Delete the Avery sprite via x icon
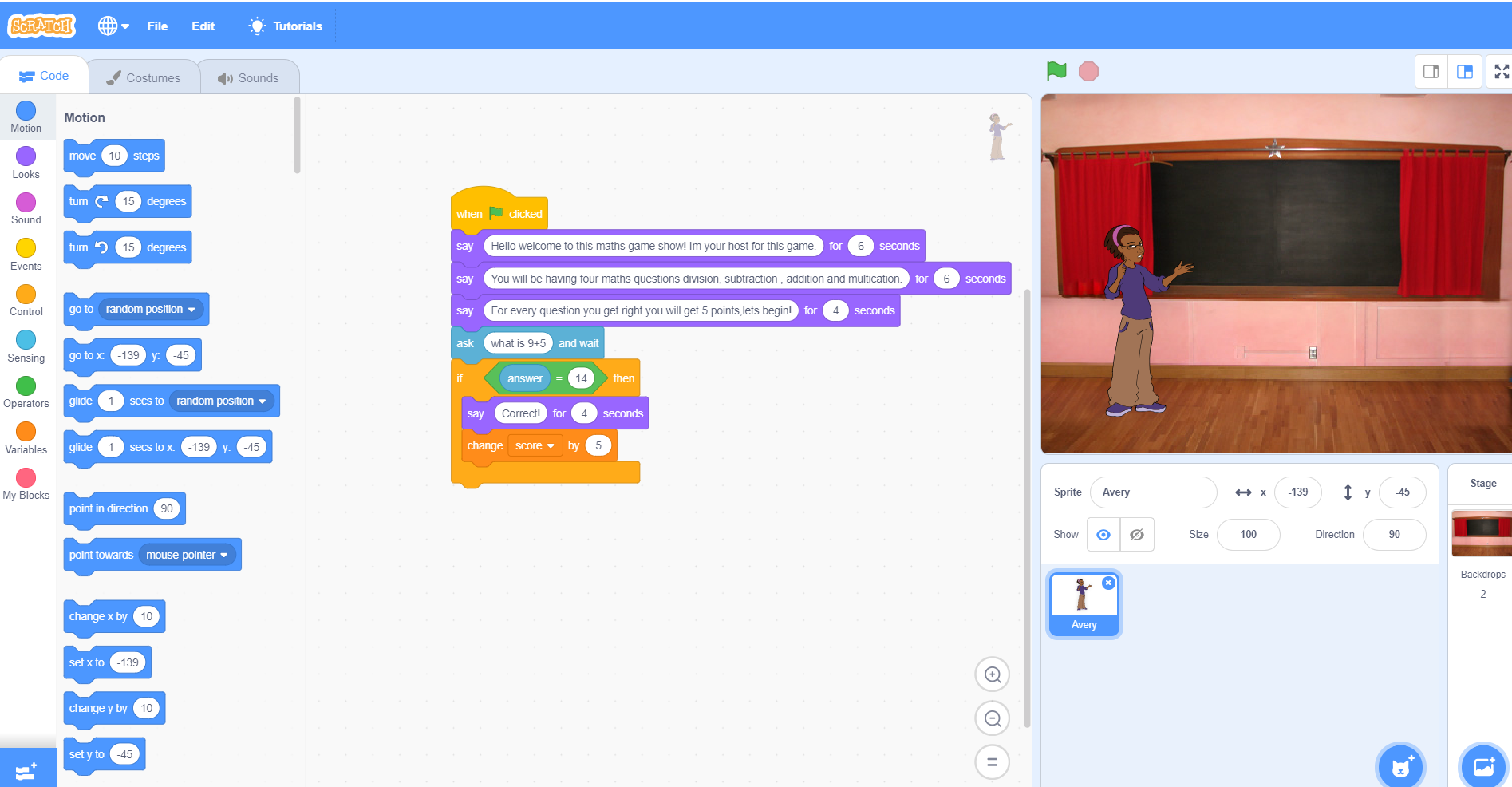 [x=1108, y=583]
